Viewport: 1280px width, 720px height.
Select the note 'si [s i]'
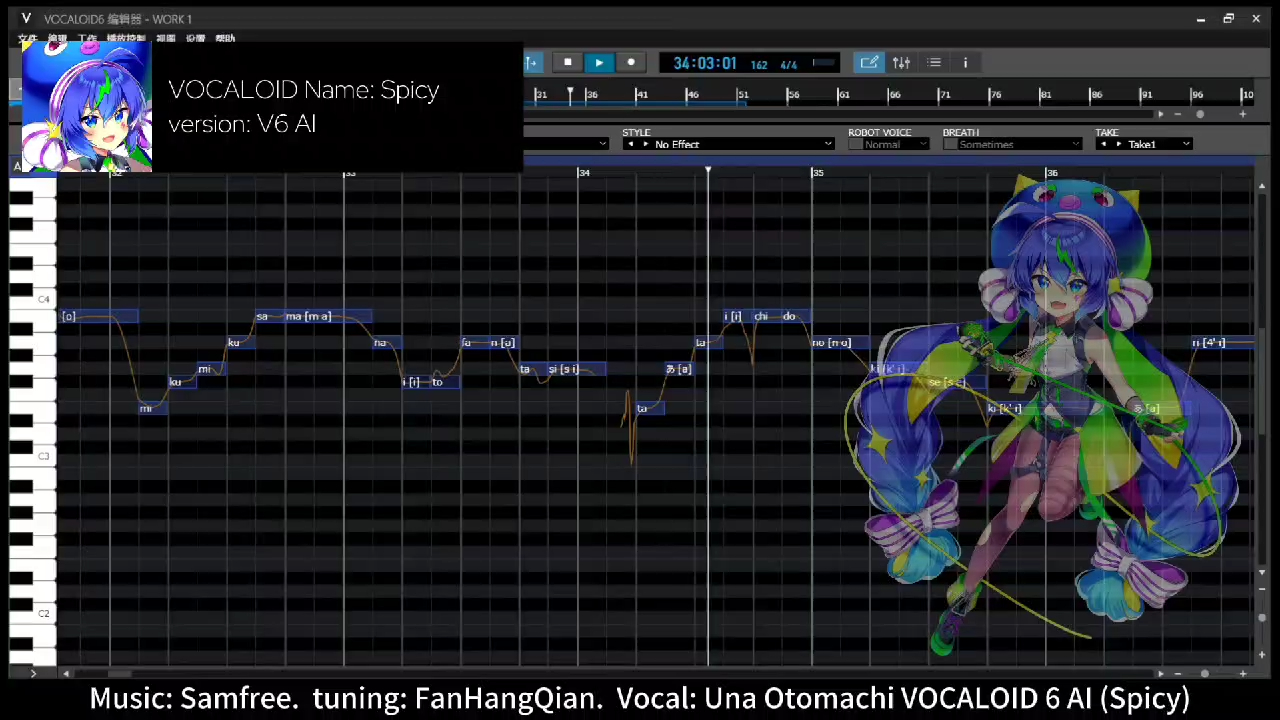point(575,369)
